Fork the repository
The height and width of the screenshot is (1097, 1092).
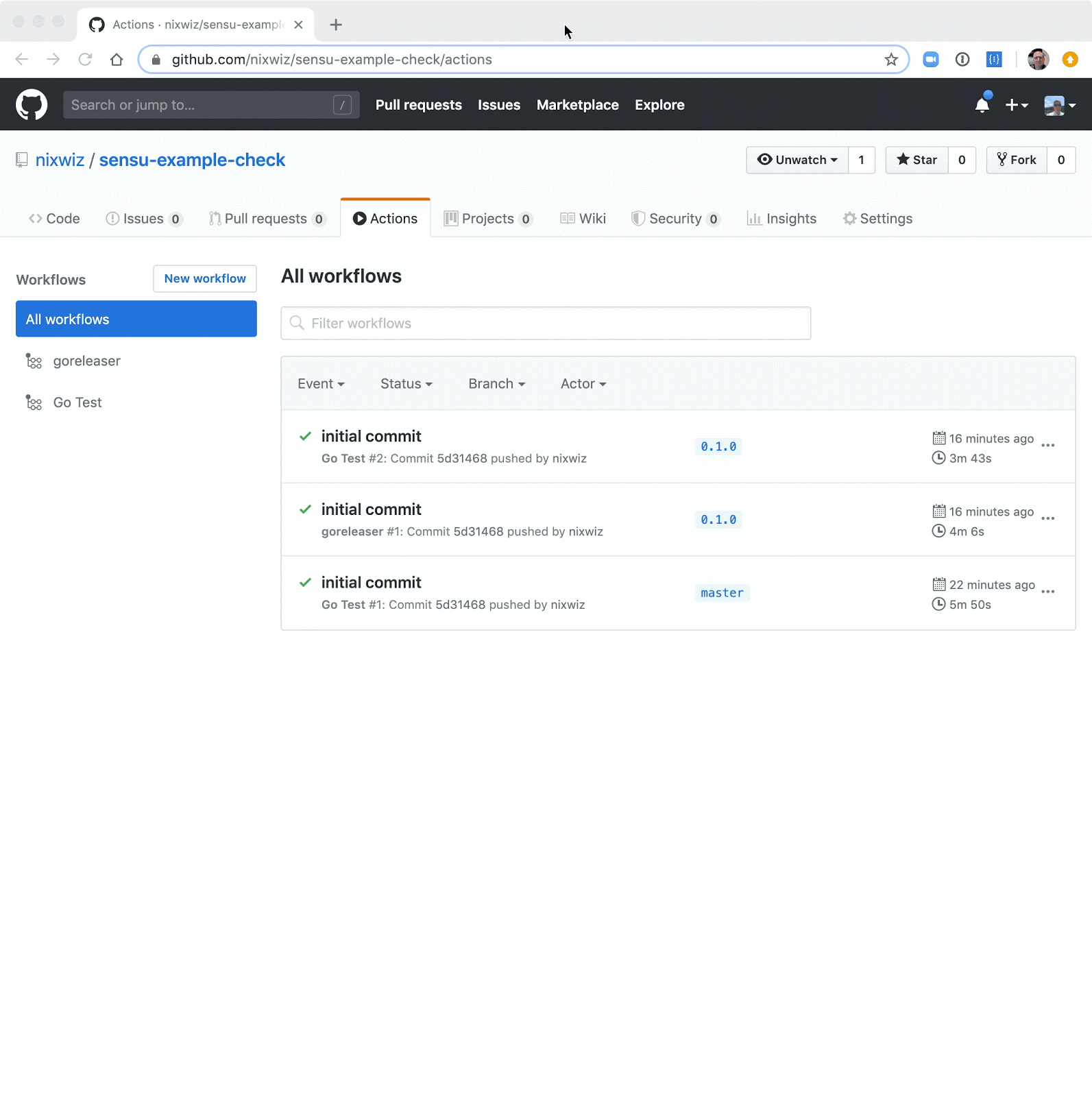[x=1017, y=160]
